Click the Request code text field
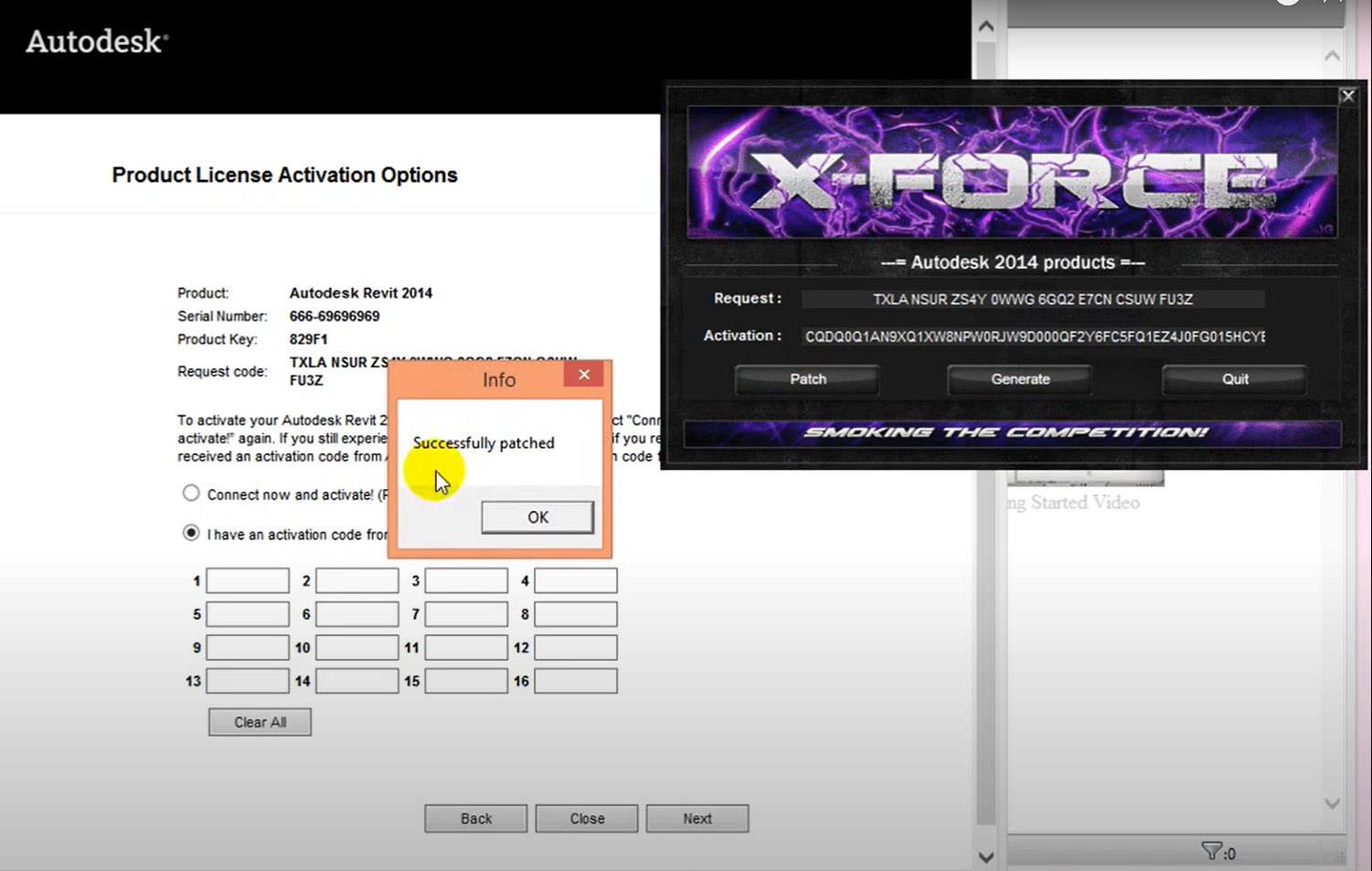Image resolution: width=1372 pixels, height=871 pixels. (x=1032, y=300)
